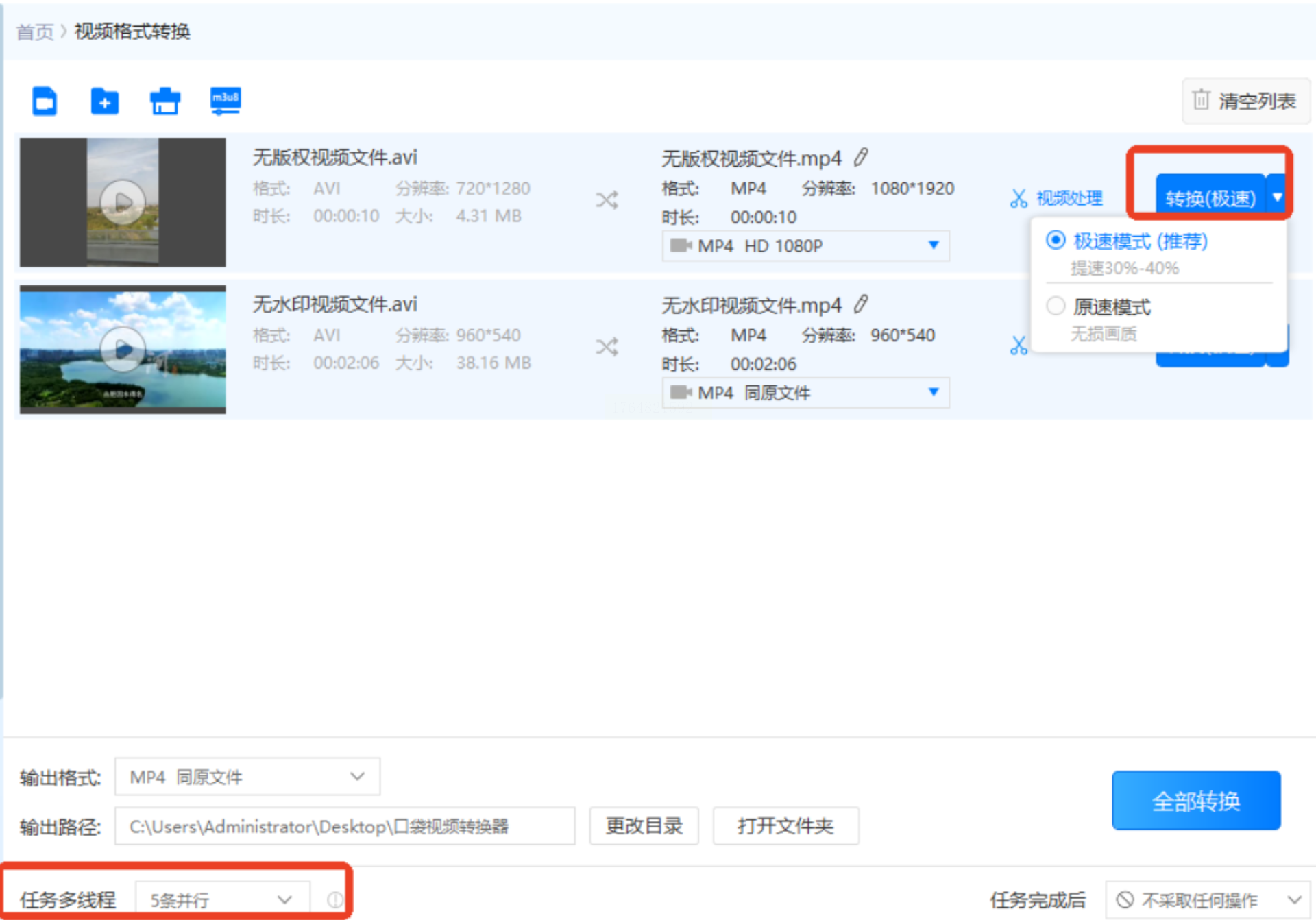Image resolution: width=1316 pixels, height=920 pixels.
Task: Click pencil icon beside 无版权视频文件.mp4
Action: [x=861, y=158]
